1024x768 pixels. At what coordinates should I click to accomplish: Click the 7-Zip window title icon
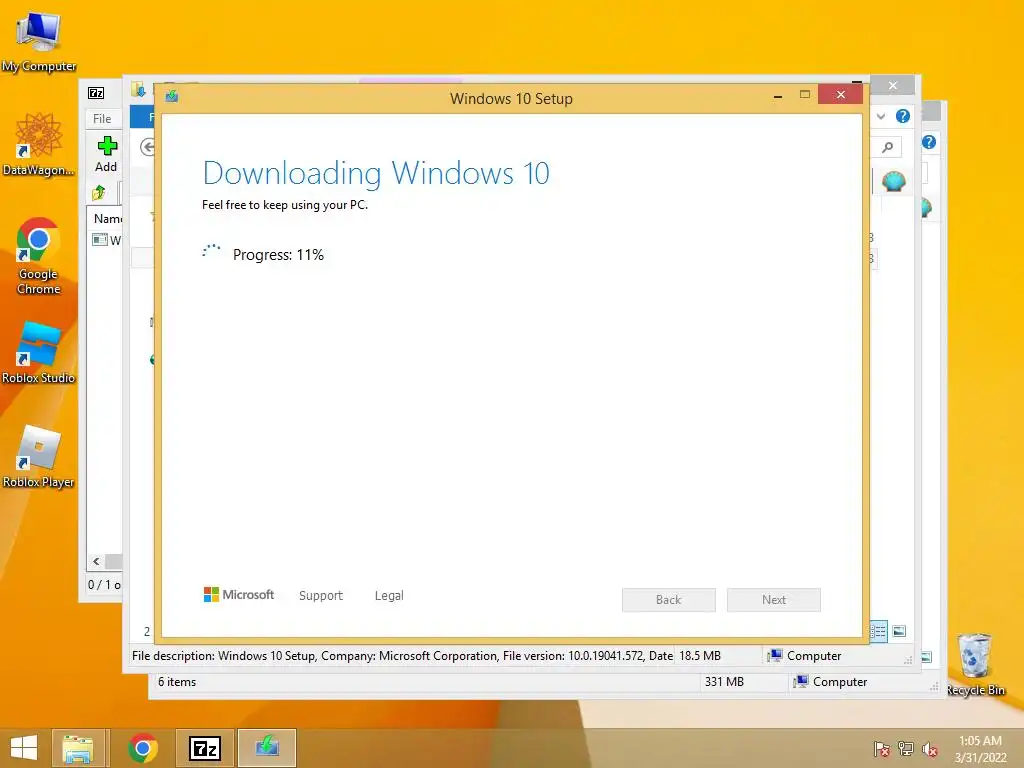[x=96, y=93]
